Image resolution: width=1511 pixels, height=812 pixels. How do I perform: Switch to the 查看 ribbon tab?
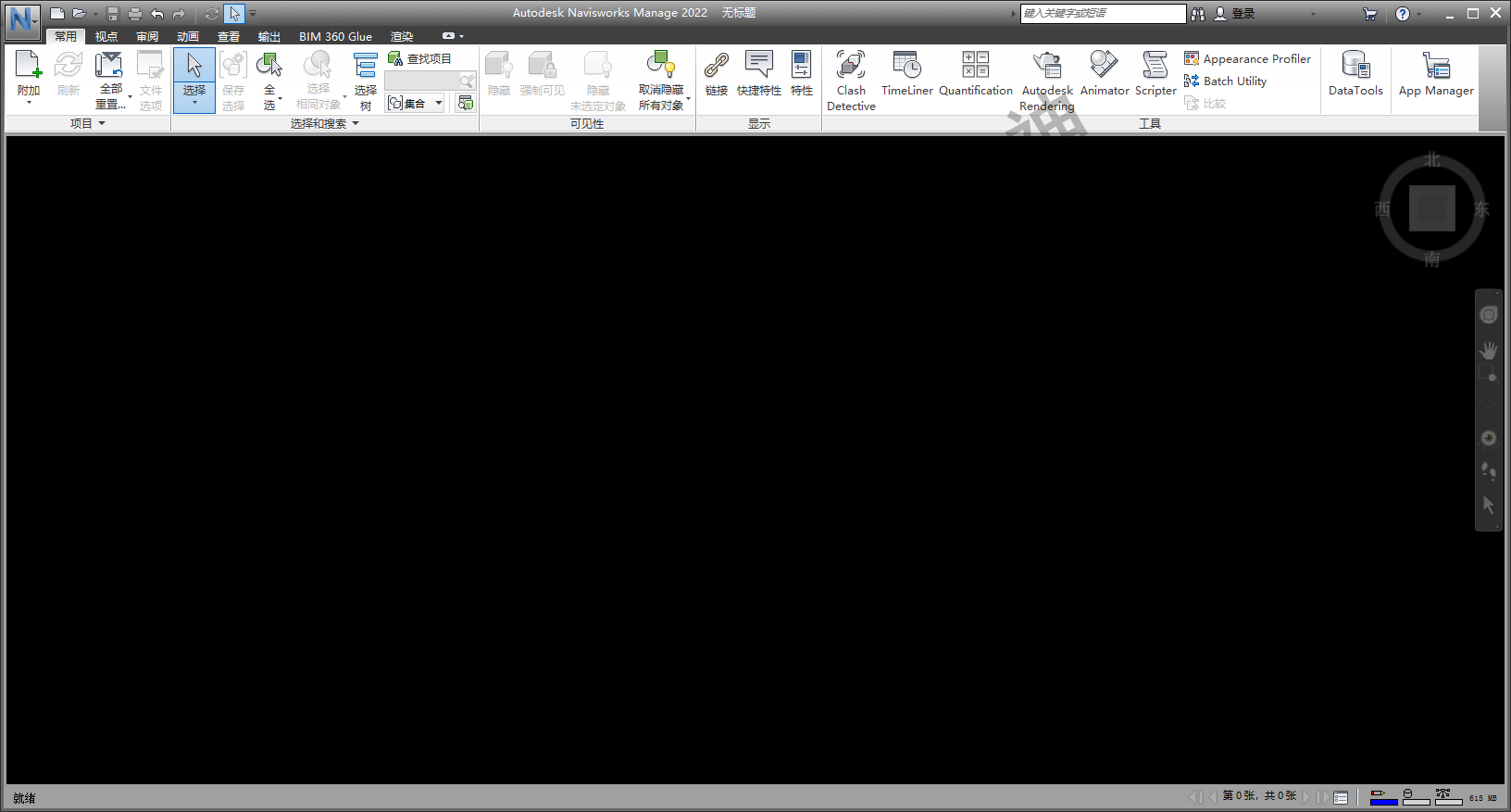click(229, 36)
